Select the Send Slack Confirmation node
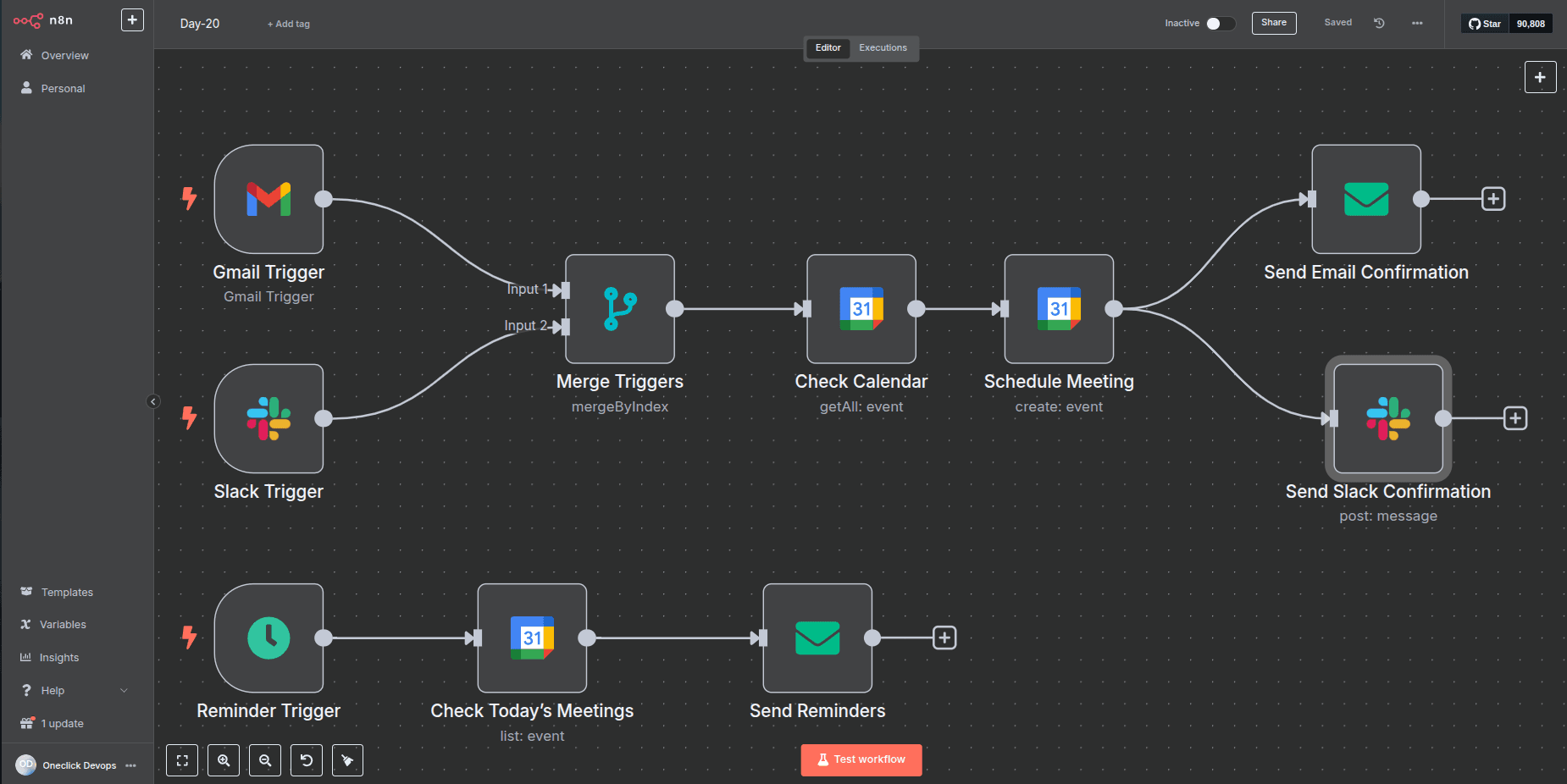1567x784 pixels. point(1388,418)
